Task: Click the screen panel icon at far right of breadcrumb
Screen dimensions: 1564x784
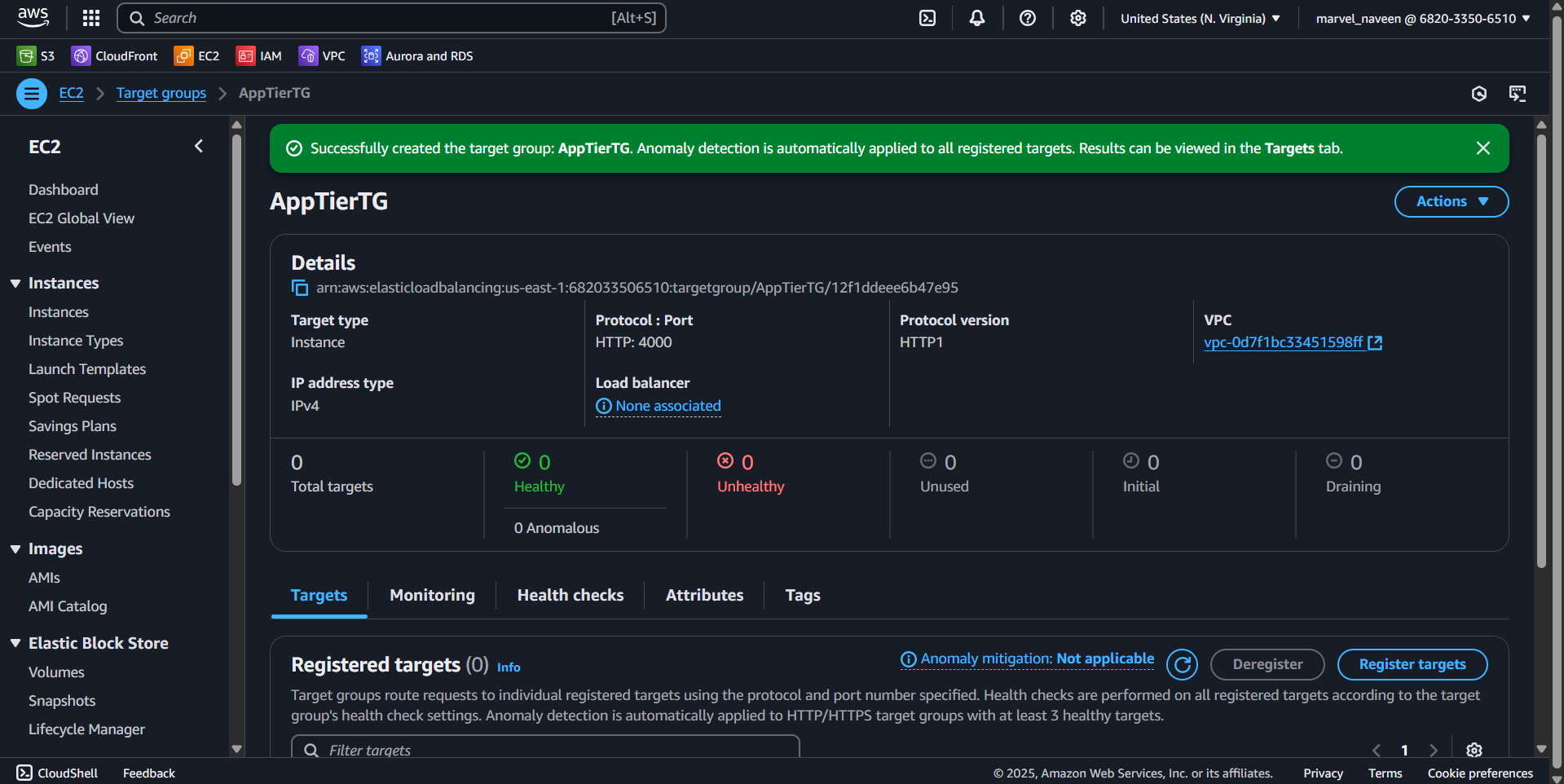Action: click(x=1518, y=94)
